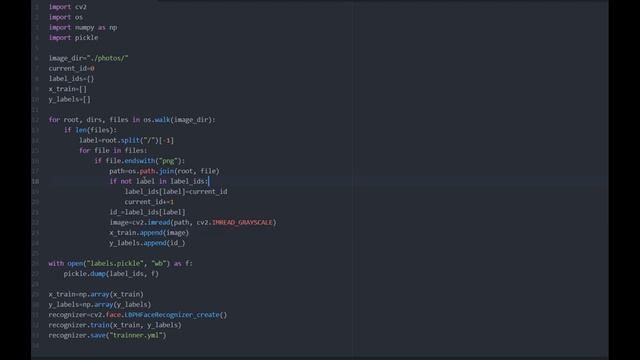Image resolution: width=640 pixels, height=360 pixels.
Task: Click the y_labels.append(id_) line
Action: [x=147, y=243]
